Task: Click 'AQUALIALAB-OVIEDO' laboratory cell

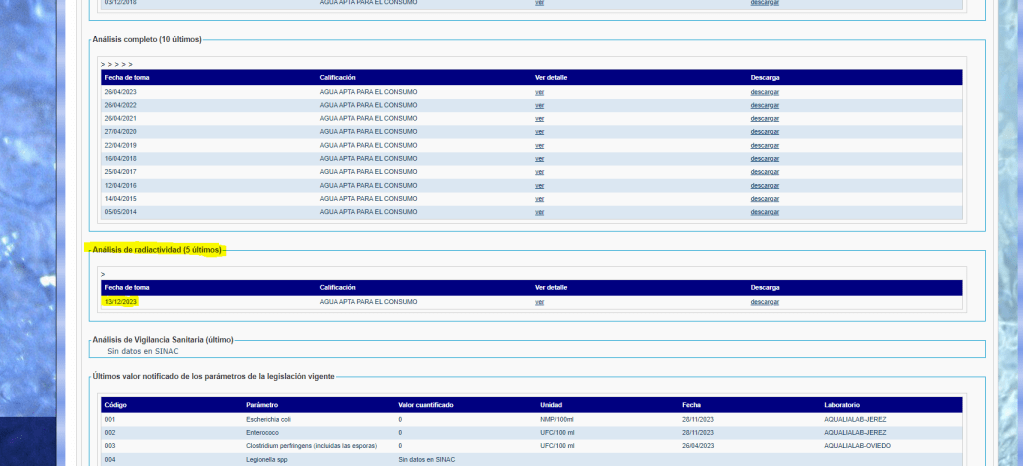Action: coord(857,445)
